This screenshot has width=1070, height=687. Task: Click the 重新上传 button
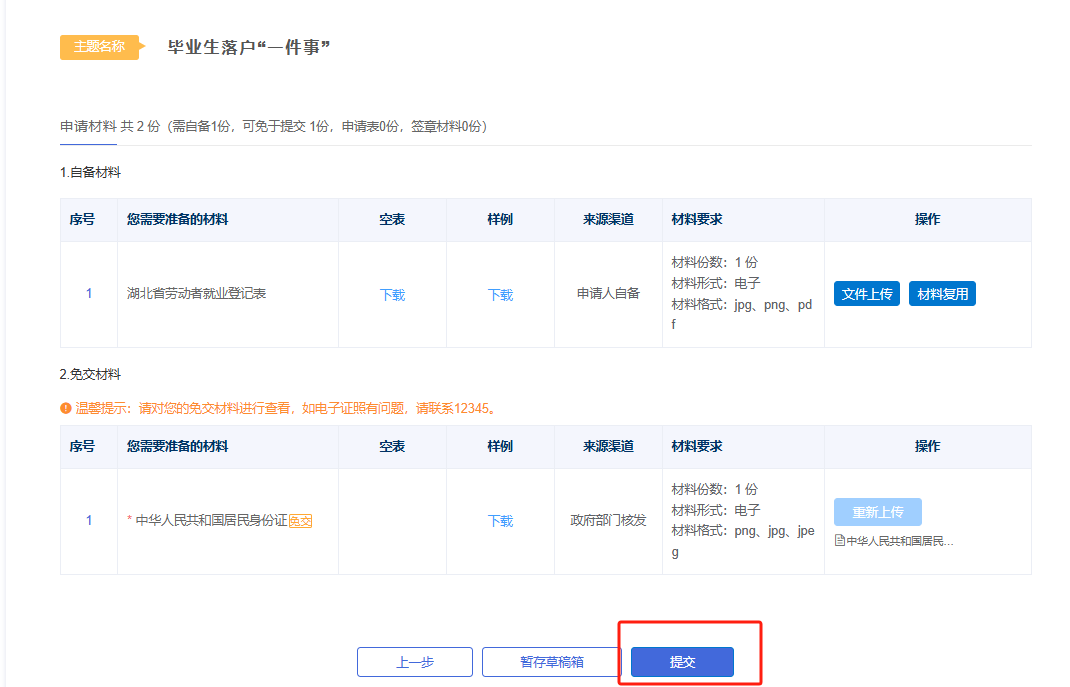877,512
